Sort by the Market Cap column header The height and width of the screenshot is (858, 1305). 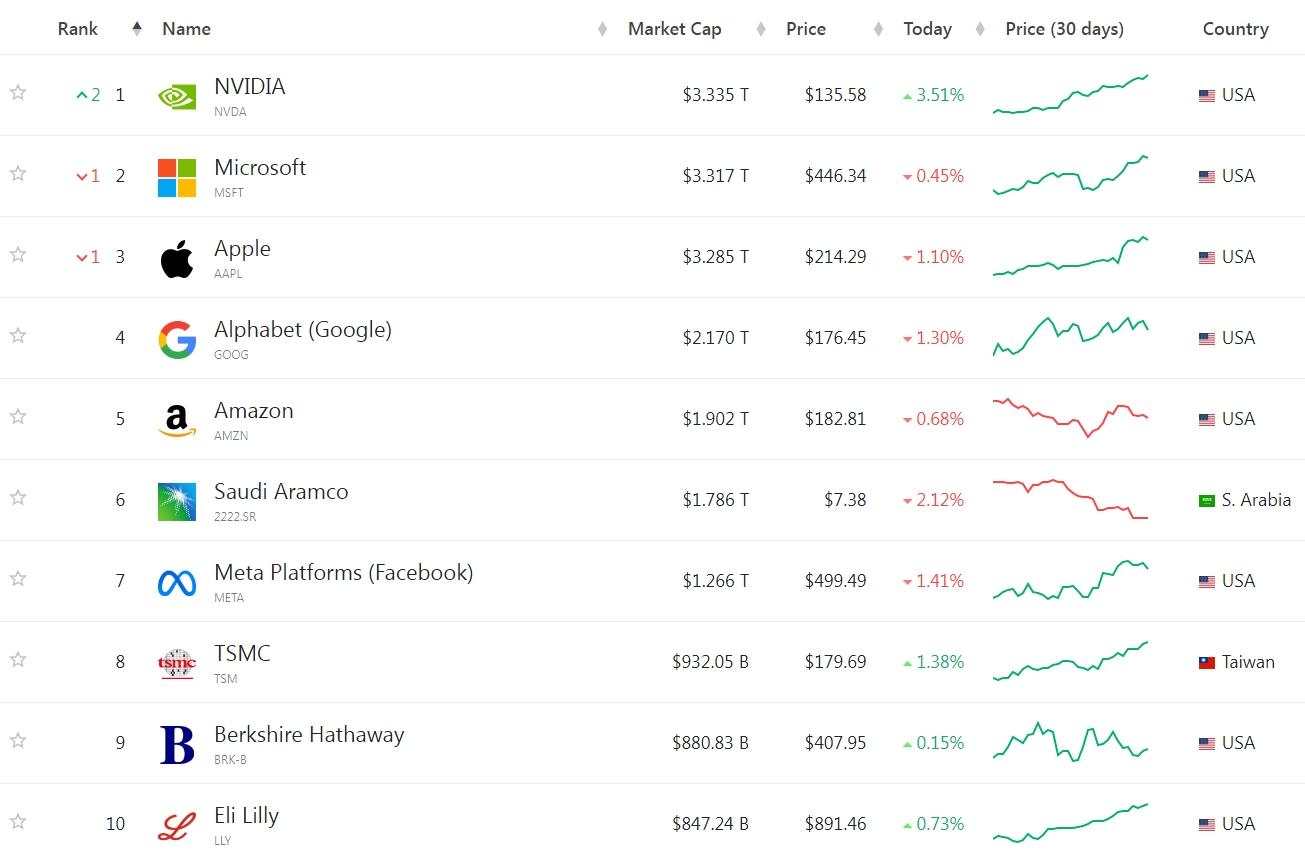[674, 29]
